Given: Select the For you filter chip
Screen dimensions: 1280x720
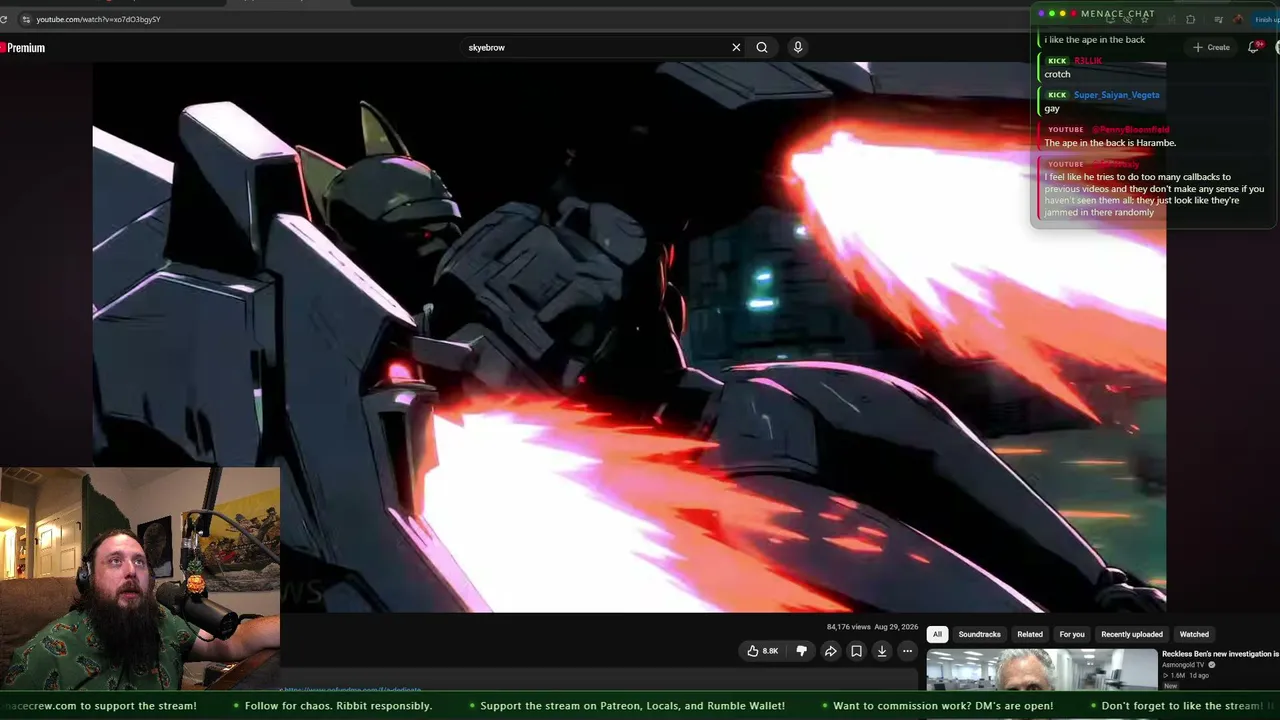Looking at the screenshot, I should (x=1072, y=634).
